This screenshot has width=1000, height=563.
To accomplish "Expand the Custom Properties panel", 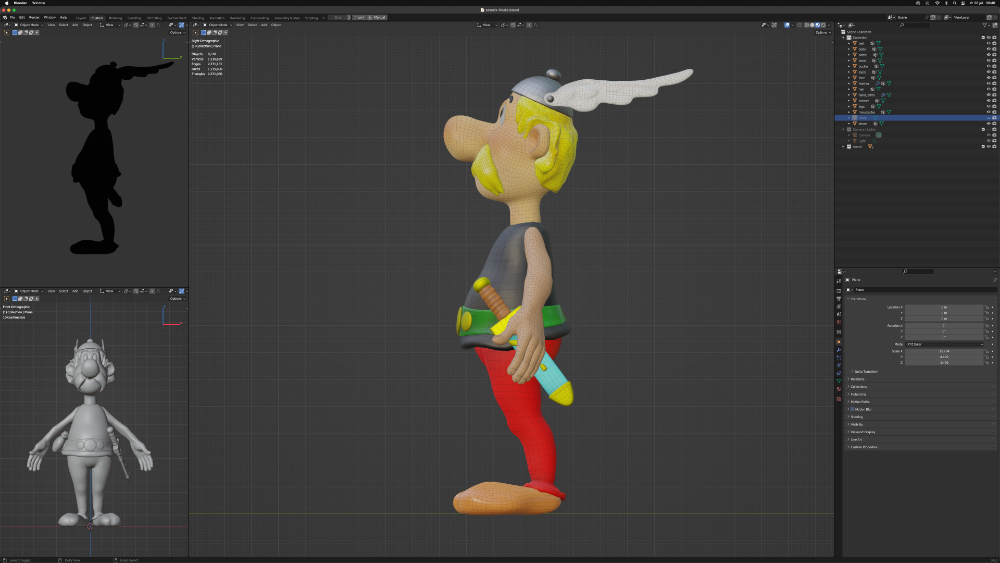I will pos(862,447).
